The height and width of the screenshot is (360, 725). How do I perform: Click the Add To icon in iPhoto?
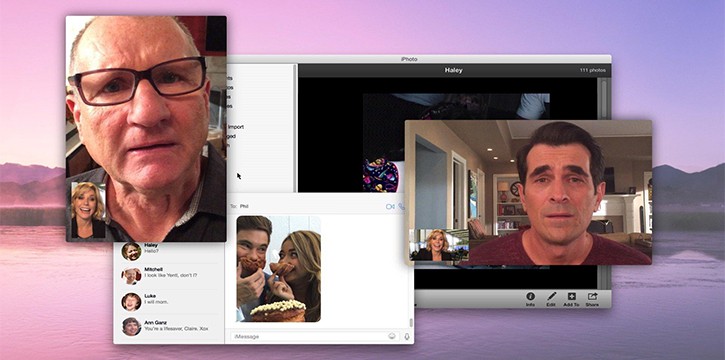click(x=571, y=297)
